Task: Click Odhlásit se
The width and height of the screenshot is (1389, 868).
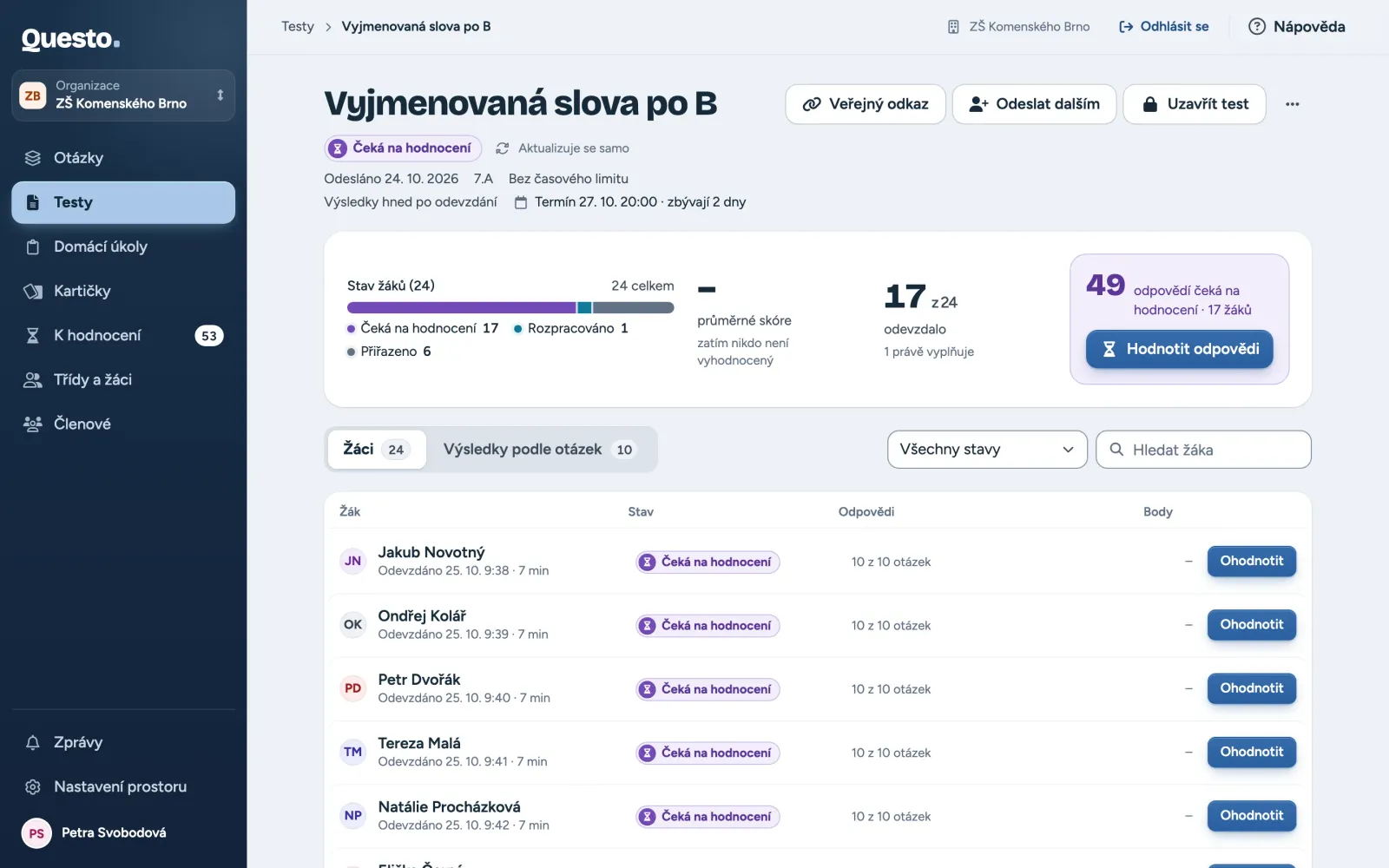Action: [x=1164, y=26]
